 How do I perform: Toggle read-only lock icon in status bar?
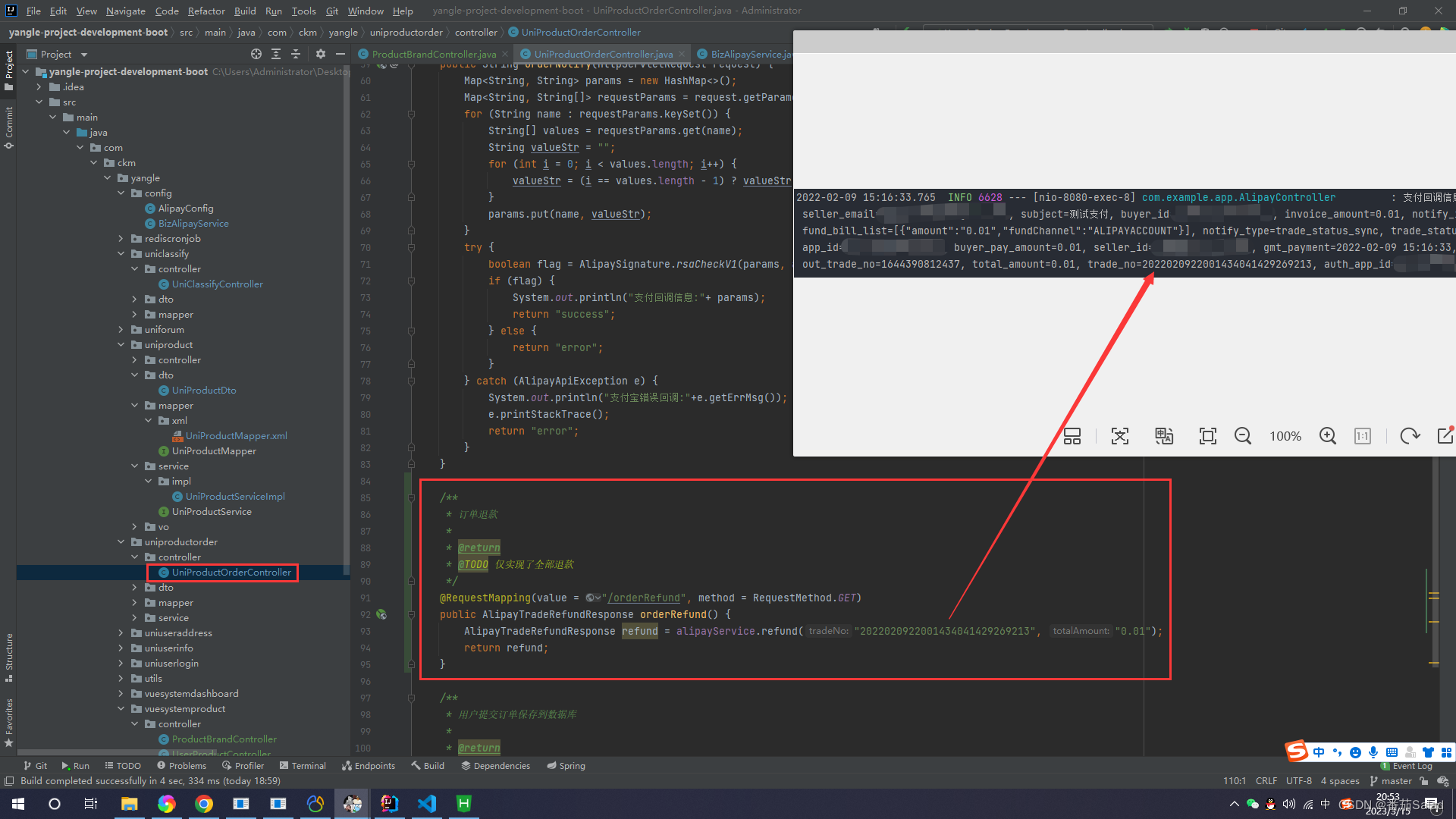coord(1423,781)
